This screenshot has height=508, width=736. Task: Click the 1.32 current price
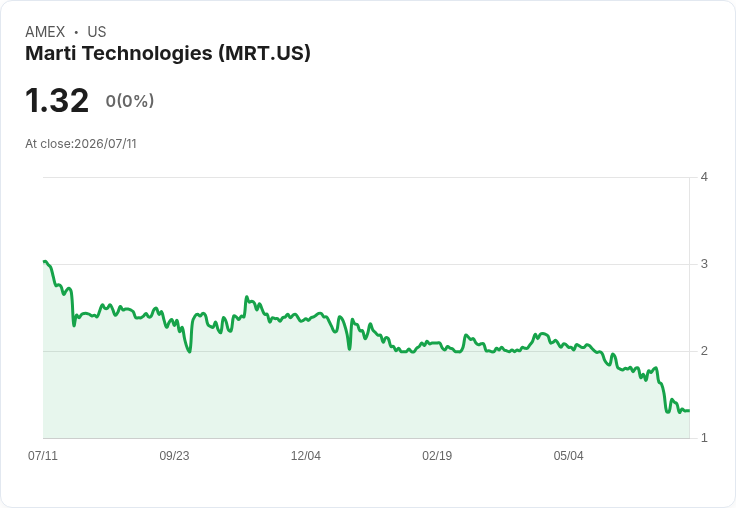pos(57,100)
